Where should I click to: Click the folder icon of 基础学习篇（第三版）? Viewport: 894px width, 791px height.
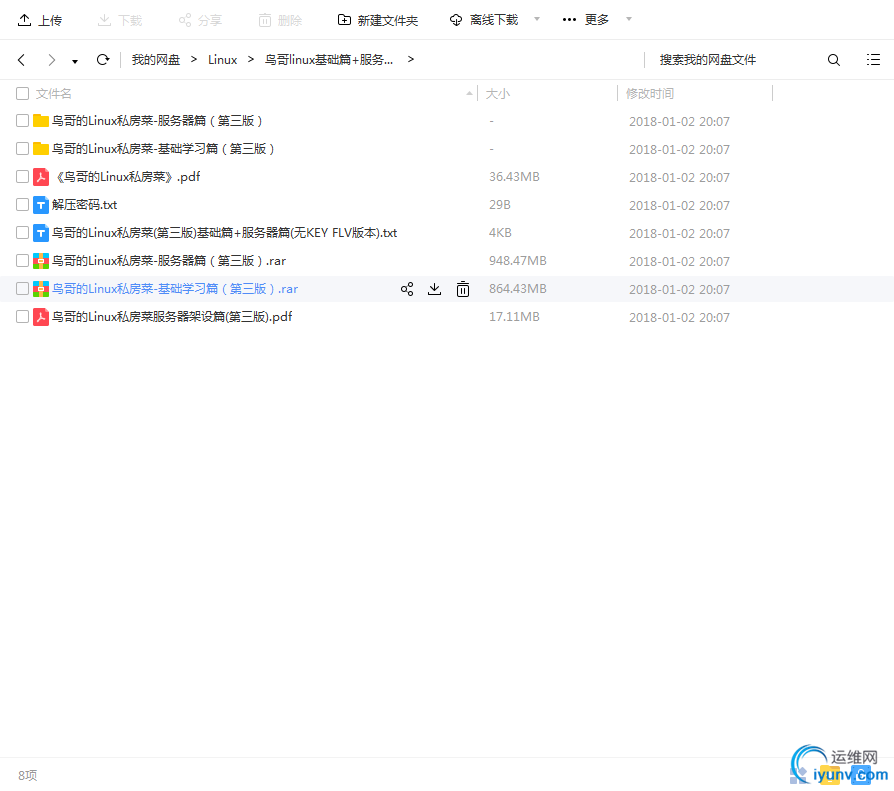tap(40, 148)
